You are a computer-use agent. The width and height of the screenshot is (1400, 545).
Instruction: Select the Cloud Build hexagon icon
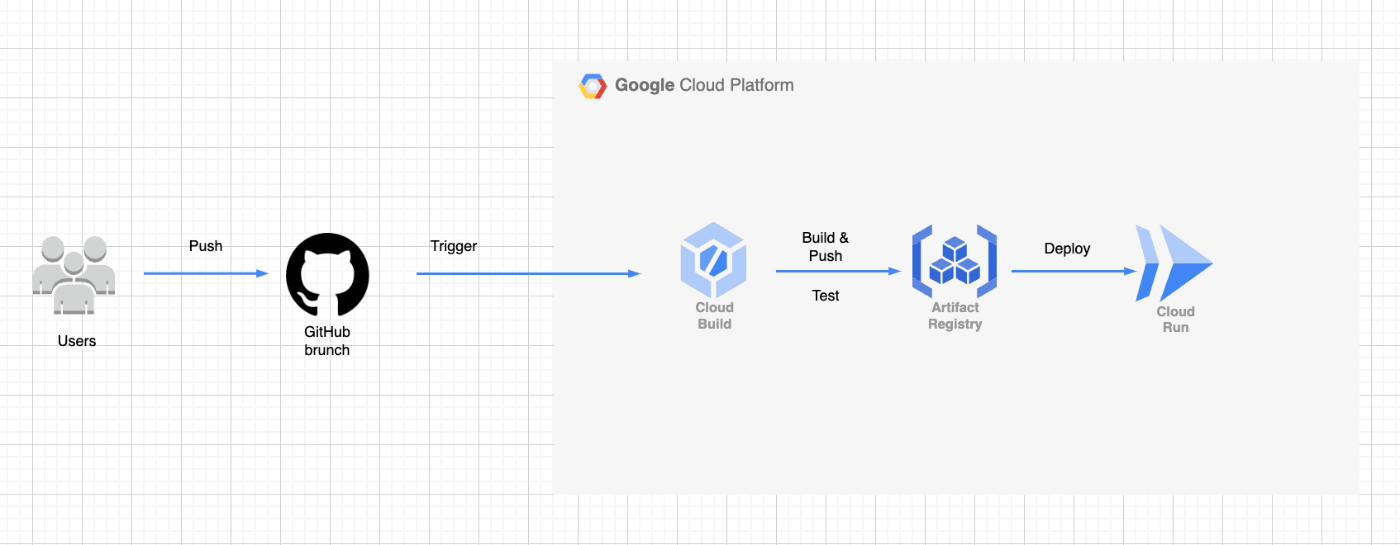(x=714, y=258)
